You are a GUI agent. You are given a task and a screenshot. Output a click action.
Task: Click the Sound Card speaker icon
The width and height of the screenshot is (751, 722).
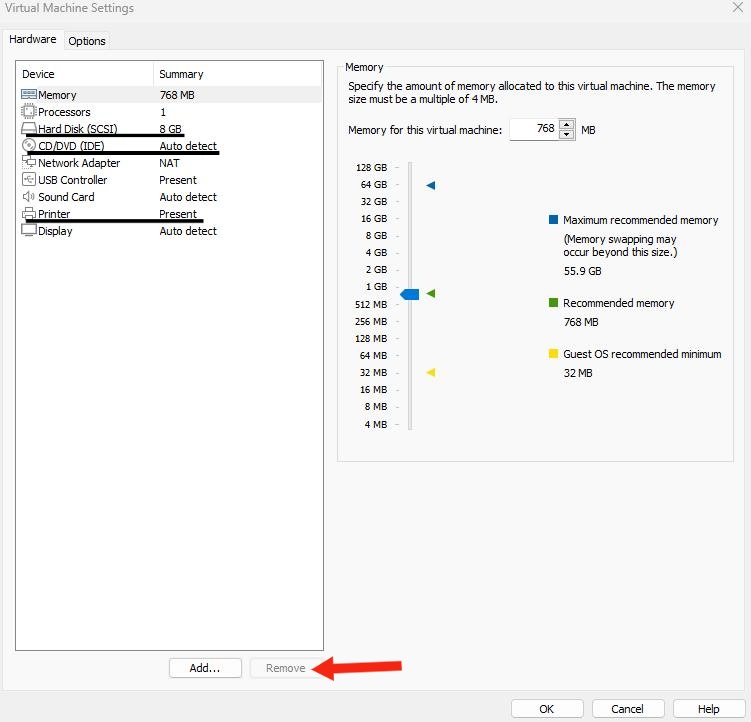pyautogui.click(x=29, y=197)
